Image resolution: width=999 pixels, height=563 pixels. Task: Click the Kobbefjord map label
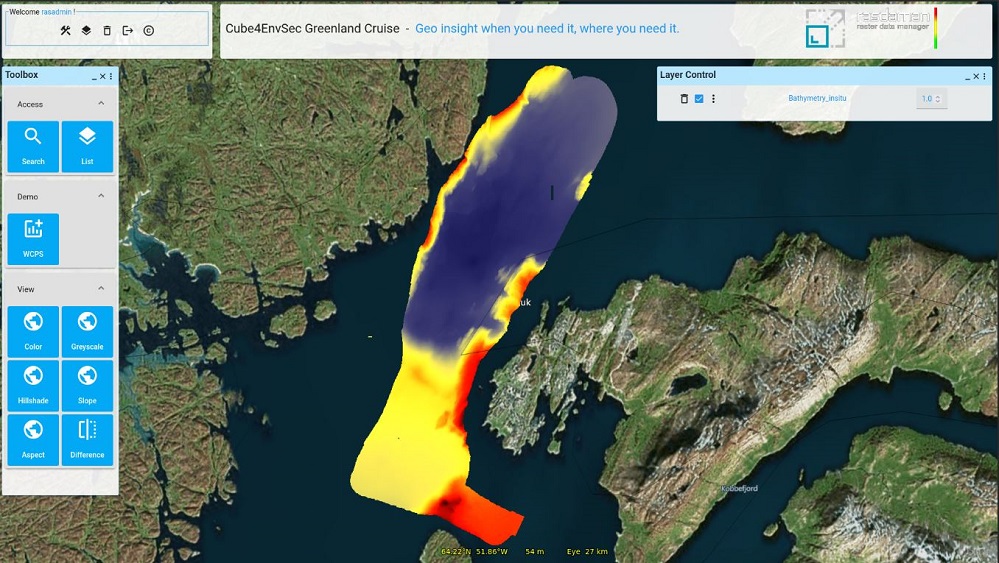740,488
